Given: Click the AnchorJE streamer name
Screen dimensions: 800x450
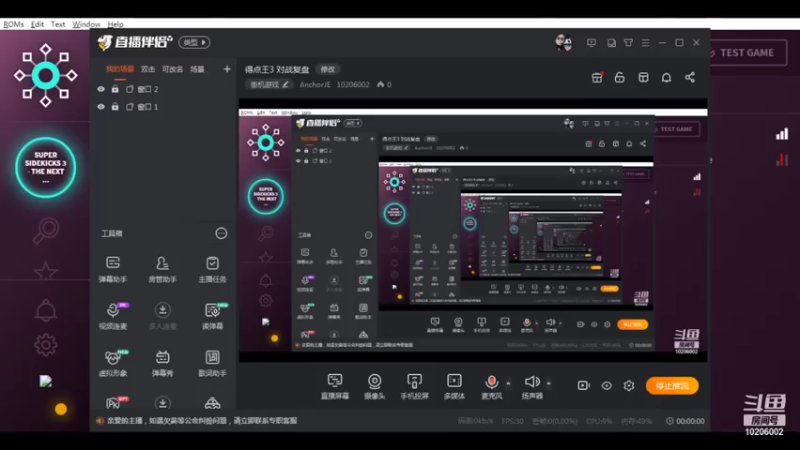Looking at the screenshot, I should coord(315,85).
